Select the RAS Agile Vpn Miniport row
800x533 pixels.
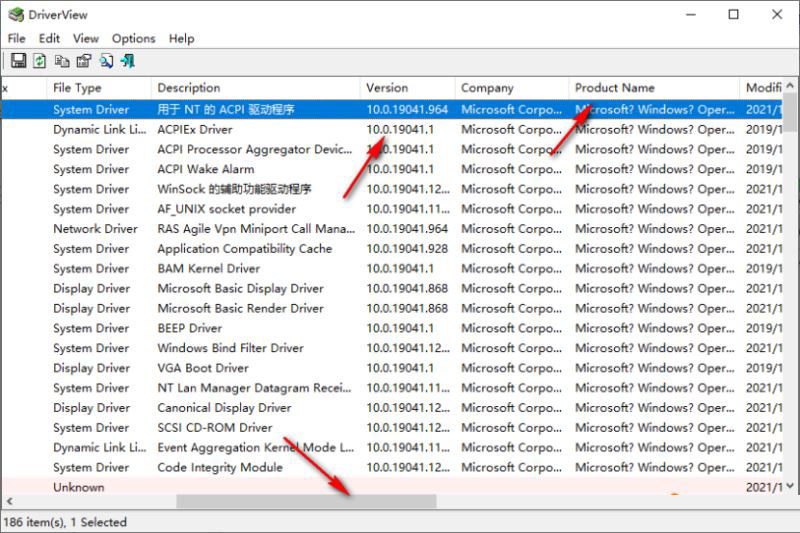(x=392, y=229)
